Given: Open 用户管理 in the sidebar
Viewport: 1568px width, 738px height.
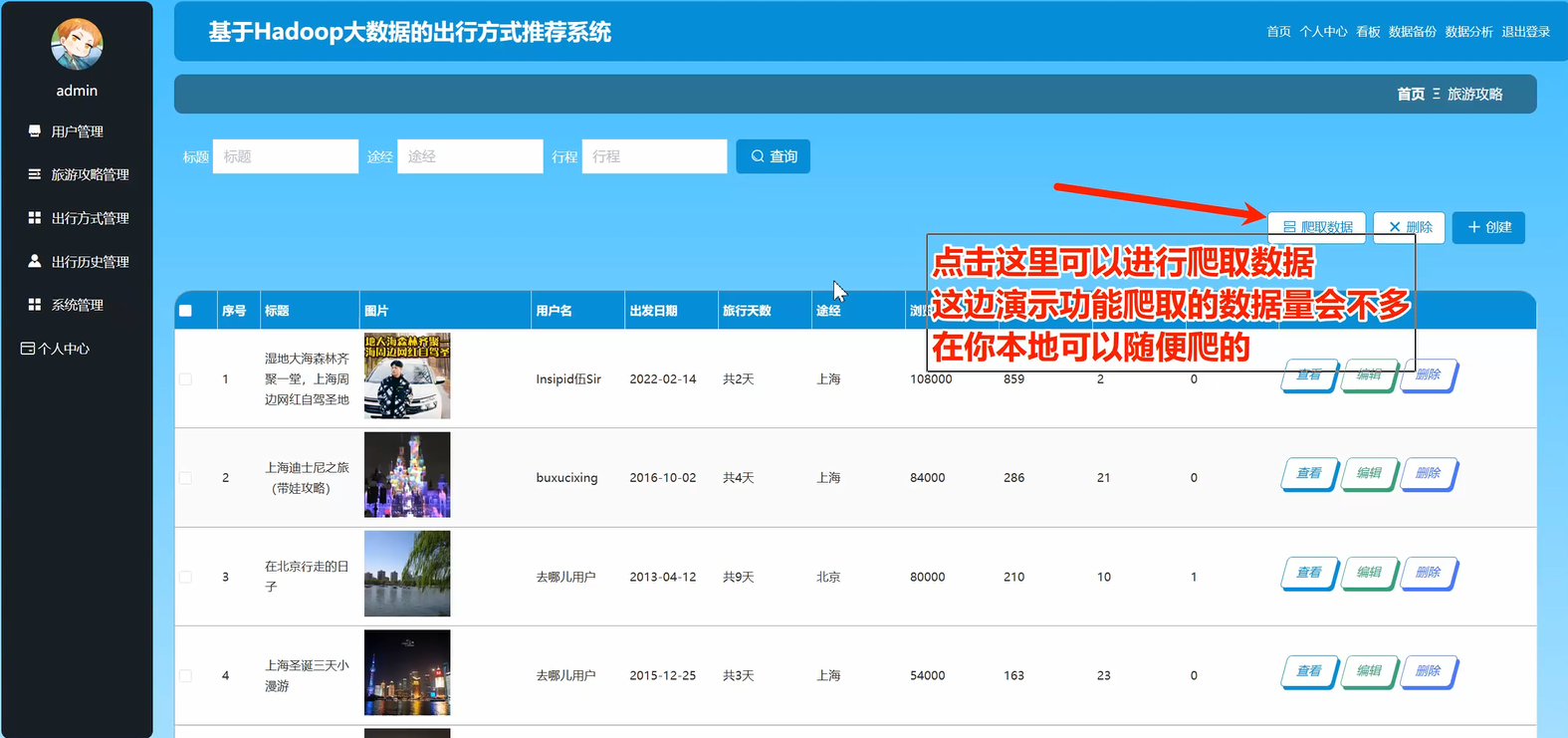Looking at the screenshot, I should coord(77,131).
